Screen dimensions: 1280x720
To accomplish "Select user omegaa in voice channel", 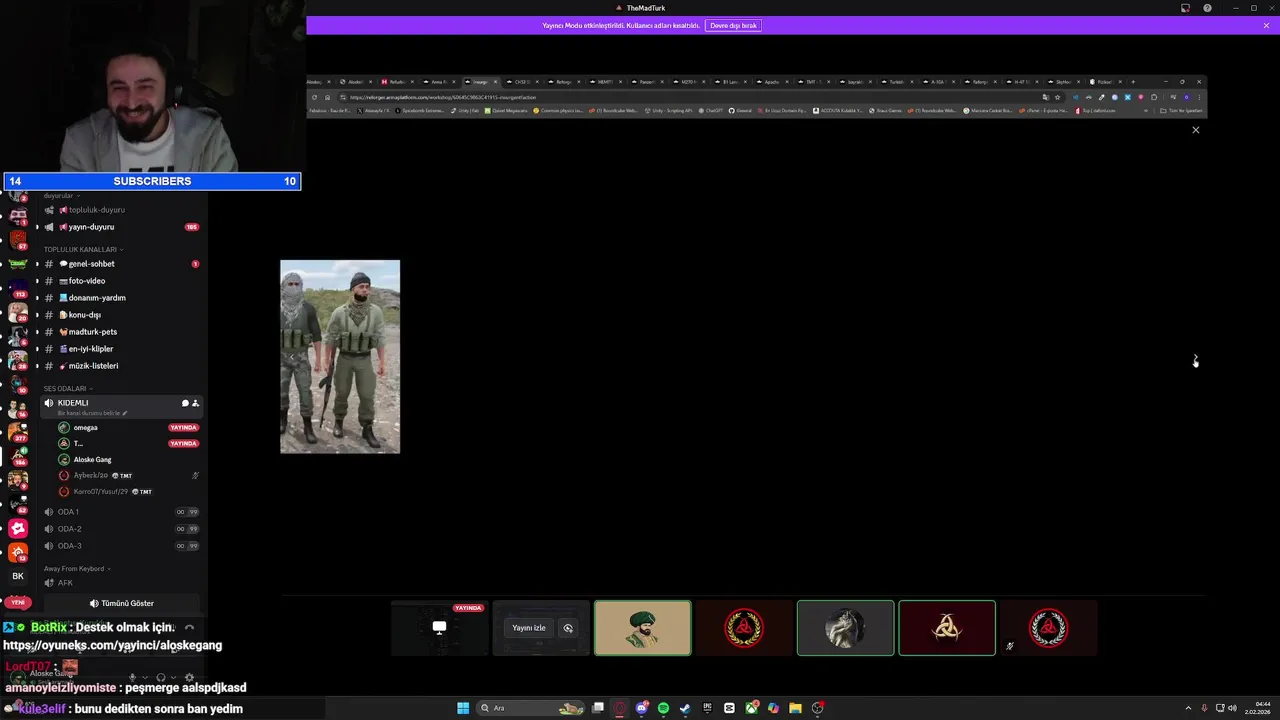I will point(127,428).
